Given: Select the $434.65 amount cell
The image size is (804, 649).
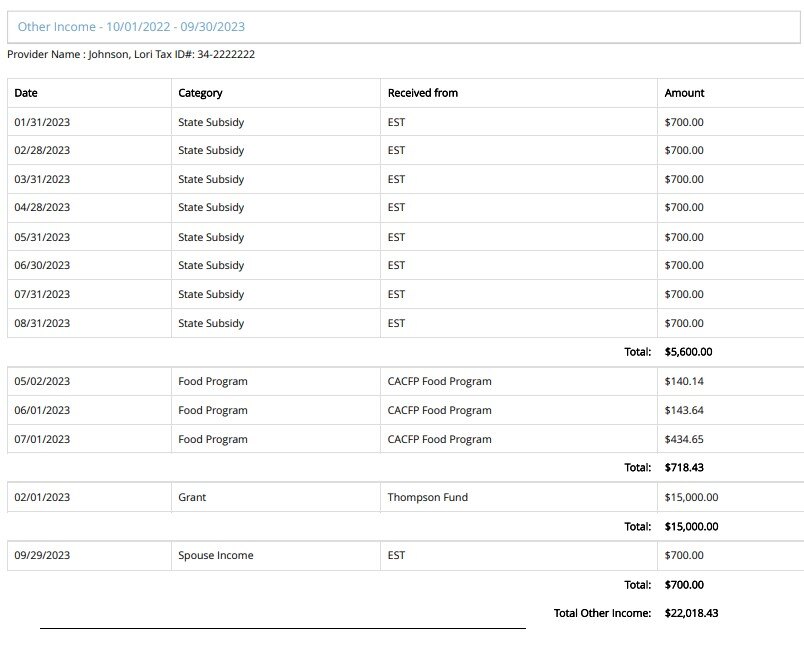Looking at the screenshot, I should point(684,439).
